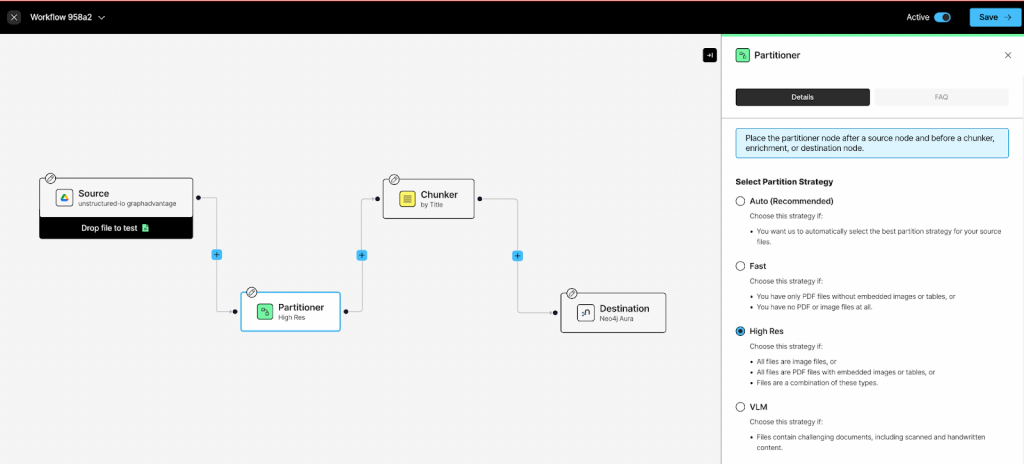The width and height of the screenshot is (1024, 464).
Task: Click the Neo4j Destination node icon
Action: tap(586, 313)
